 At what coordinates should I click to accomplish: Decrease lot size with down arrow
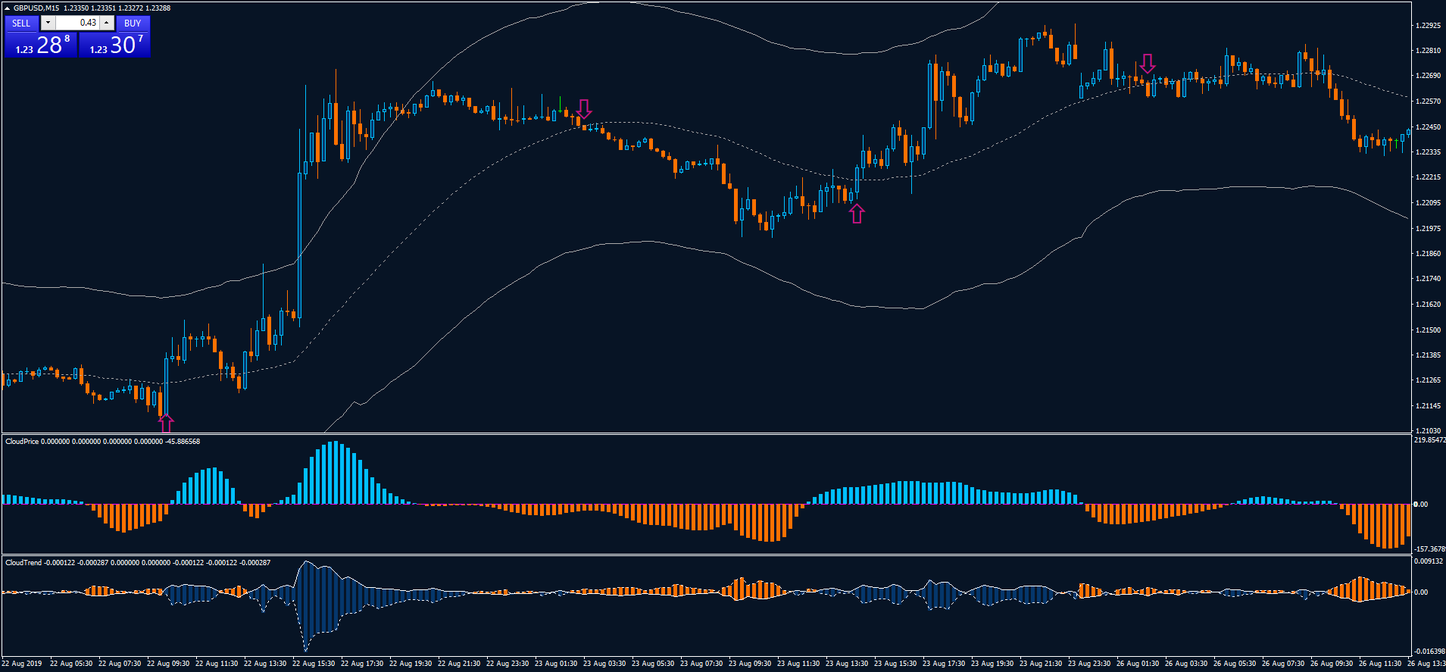point(47,23)
